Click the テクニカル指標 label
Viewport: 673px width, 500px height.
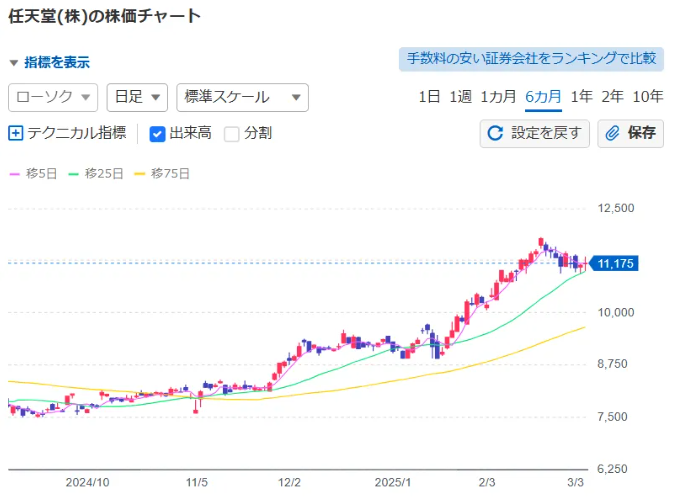[x=77, y=133]
